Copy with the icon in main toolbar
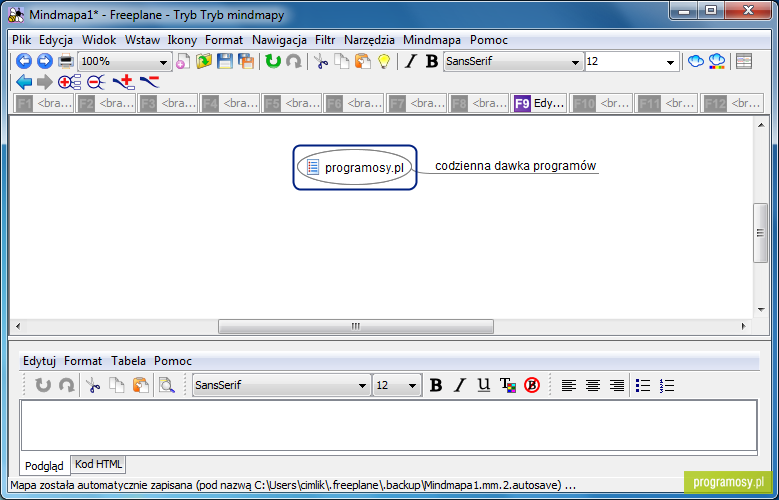779x500 pixels. click(x=341, y=62)
